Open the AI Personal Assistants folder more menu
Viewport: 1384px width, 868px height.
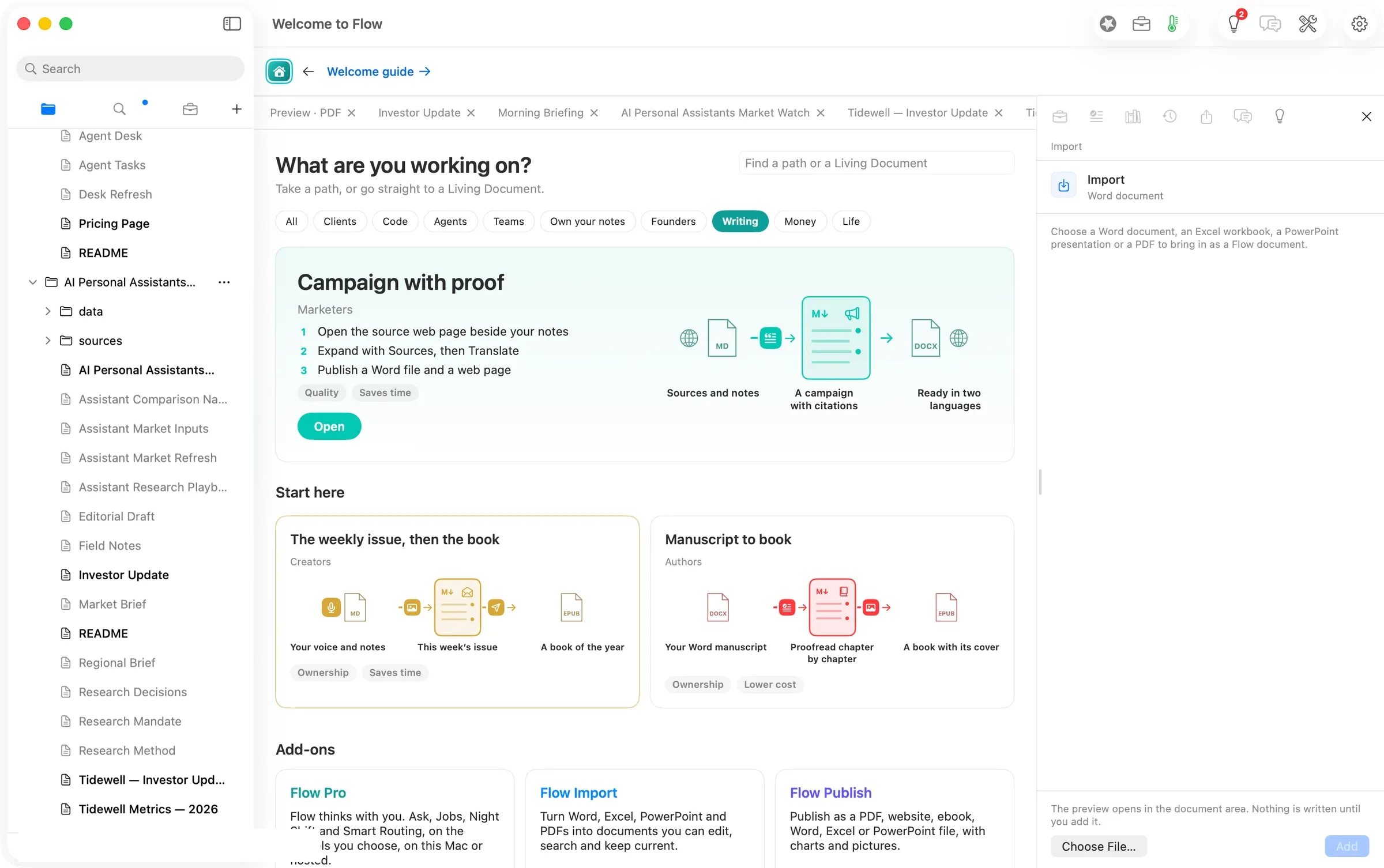coord(224,282)
